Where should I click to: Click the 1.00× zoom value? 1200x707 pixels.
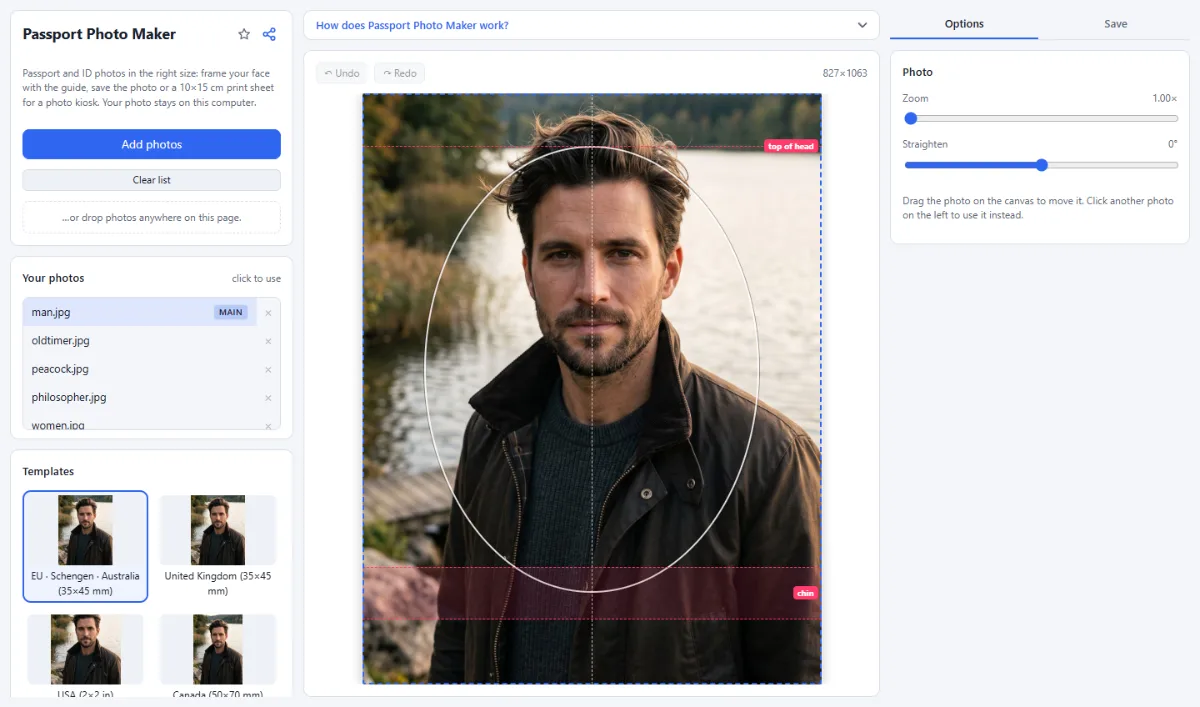click(x=1165, y=98)
